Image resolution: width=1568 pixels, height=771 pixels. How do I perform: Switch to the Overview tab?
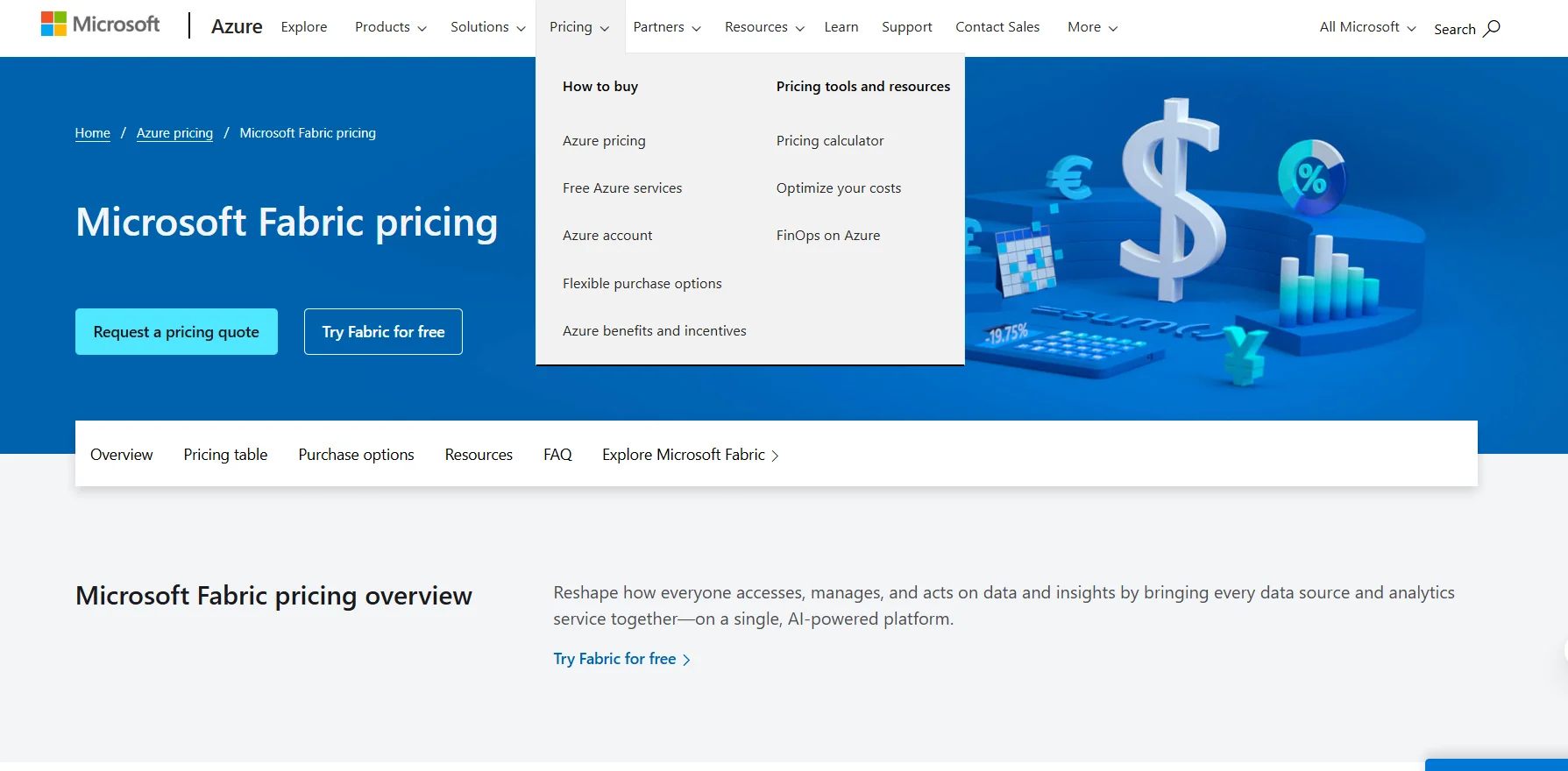pos(121,455)
